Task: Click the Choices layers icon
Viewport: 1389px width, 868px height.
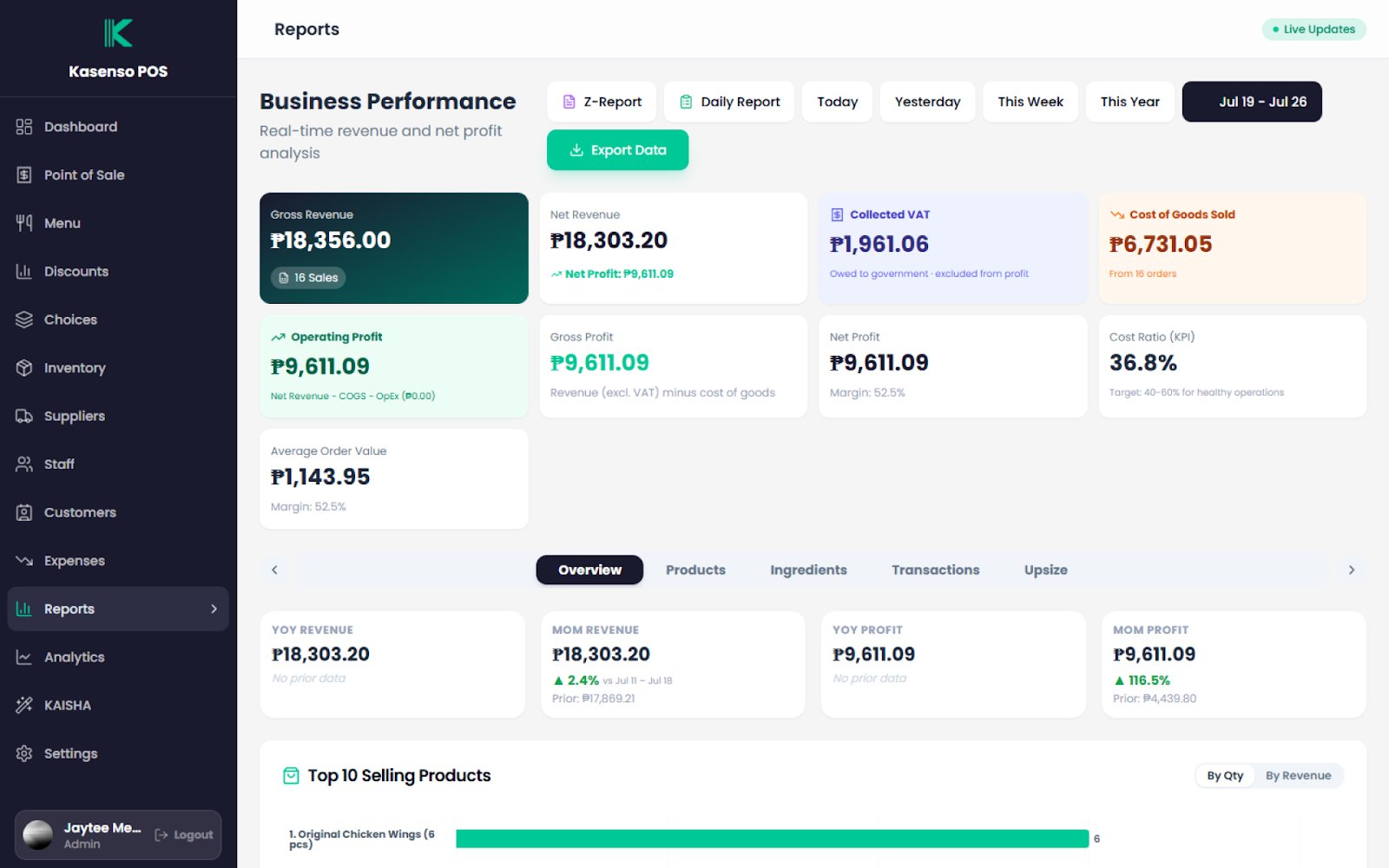Action: point(24,319)
